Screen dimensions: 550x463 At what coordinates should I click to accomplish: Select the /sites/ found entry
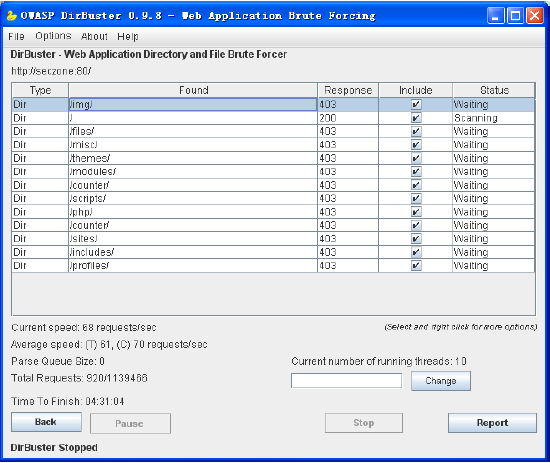(193, 239)
